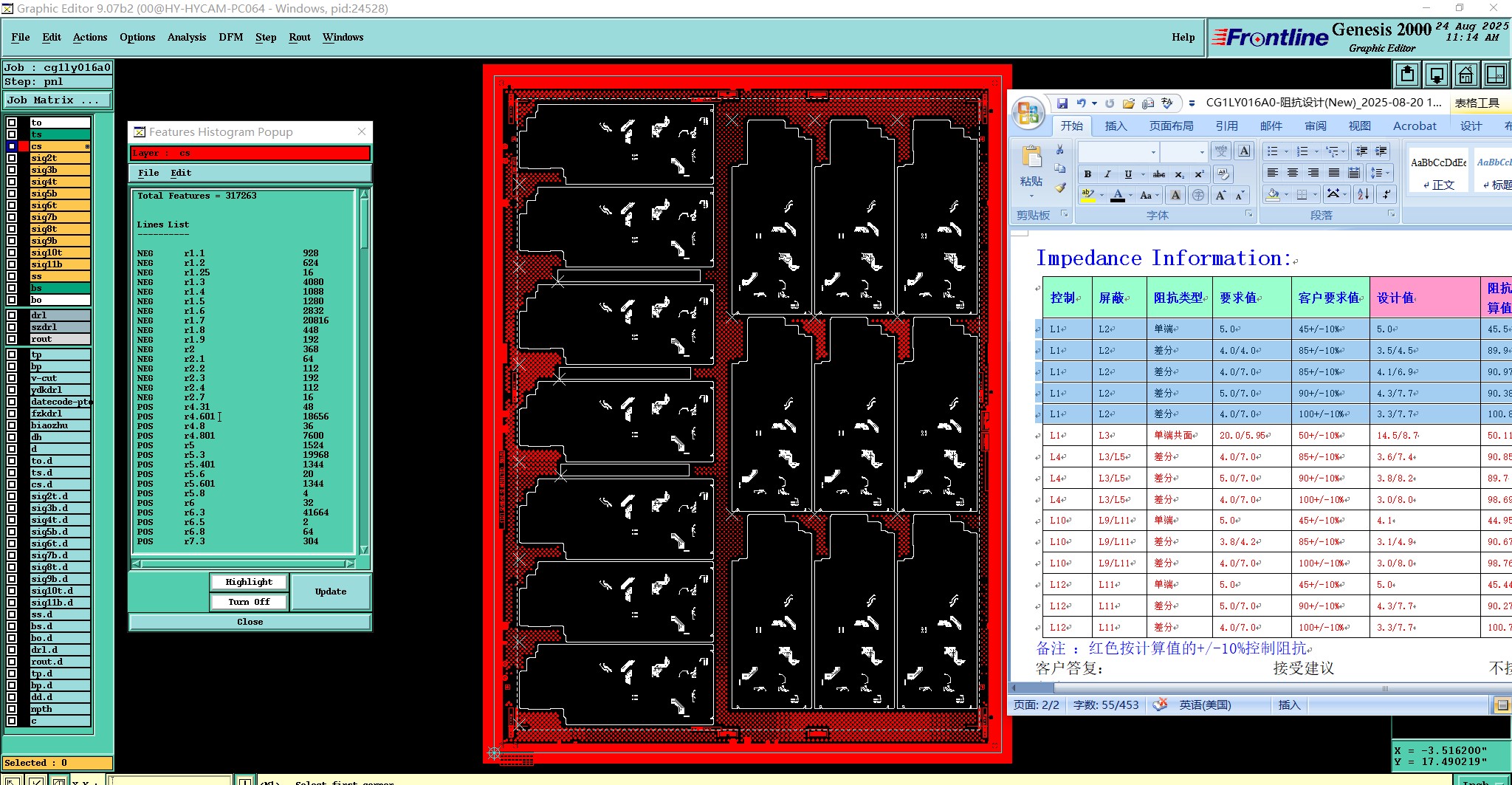Toggle the 'rout' layer checkbox

(x=12, y=339)
